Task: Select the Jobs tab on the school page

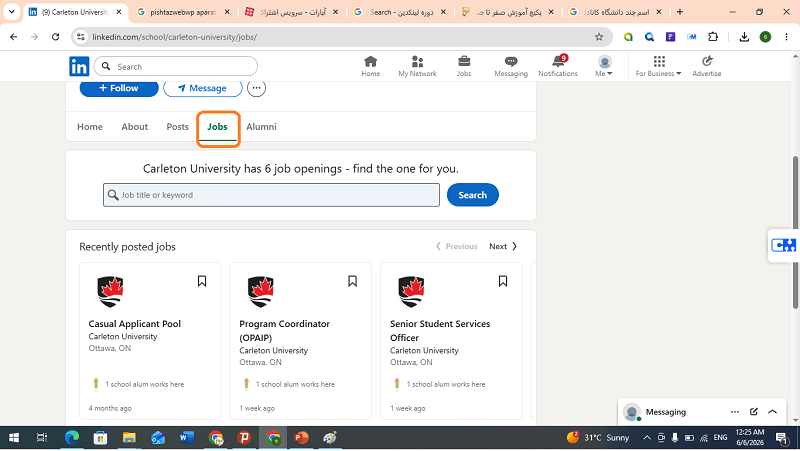Action: point(217,127)
